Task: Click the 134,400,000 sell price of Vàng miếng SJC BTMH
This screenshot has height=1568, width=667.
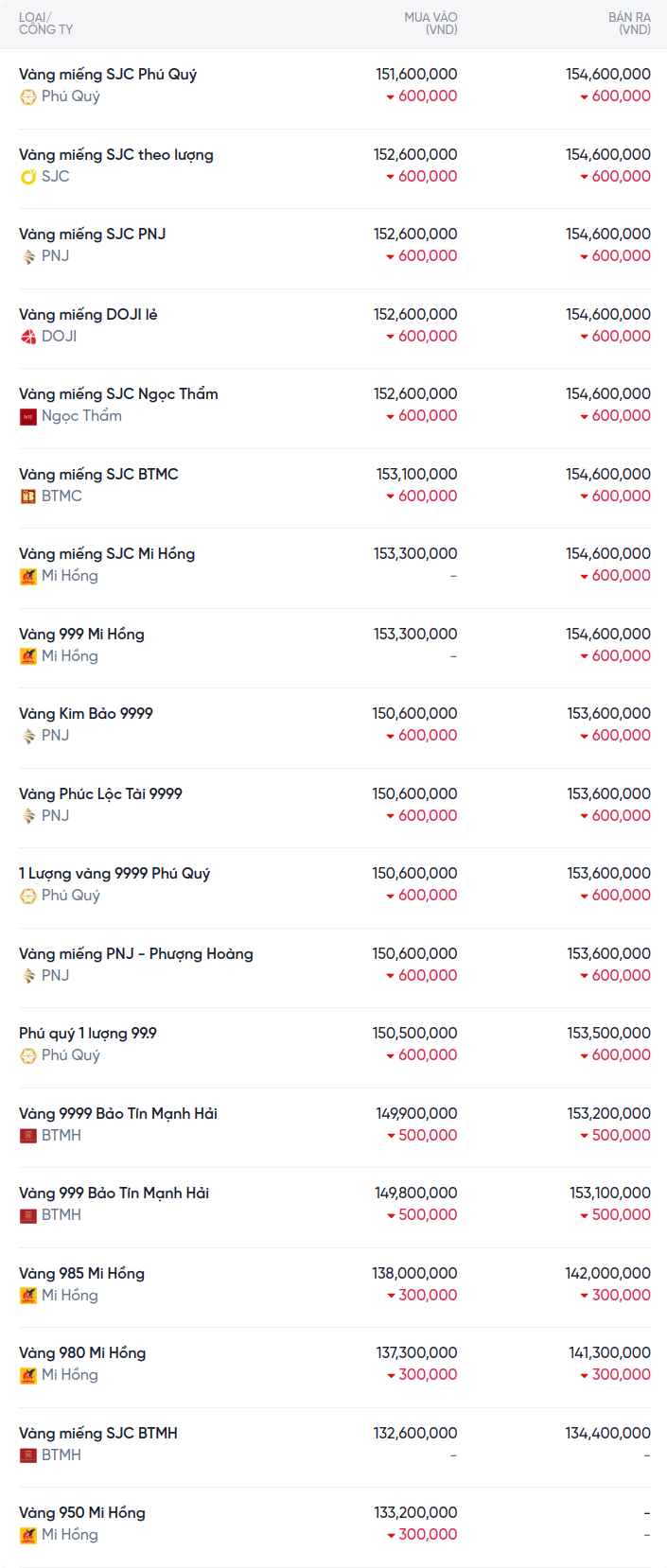Action: 607,1434
